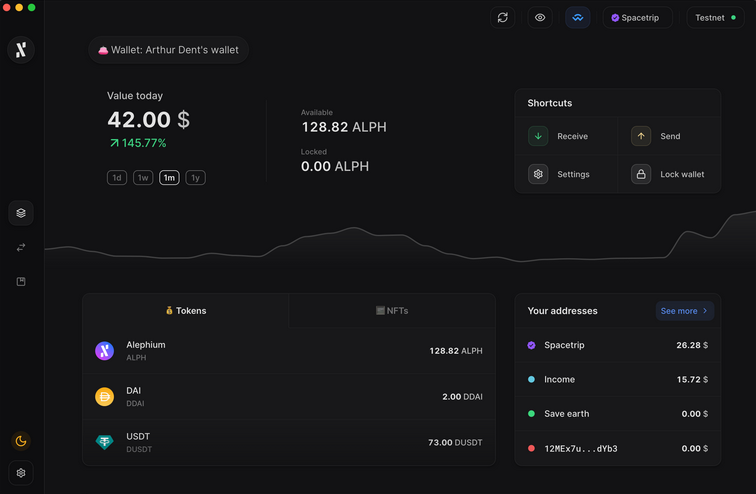
Task: Click the blue Income color dot
Action: (x=531, y=379)
